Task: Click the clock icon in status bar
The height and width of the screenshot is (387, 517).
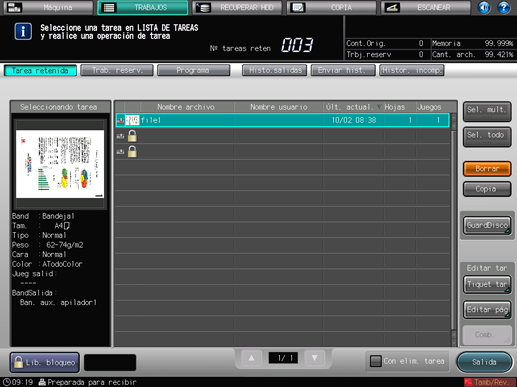Action: [x=6, y=382]
